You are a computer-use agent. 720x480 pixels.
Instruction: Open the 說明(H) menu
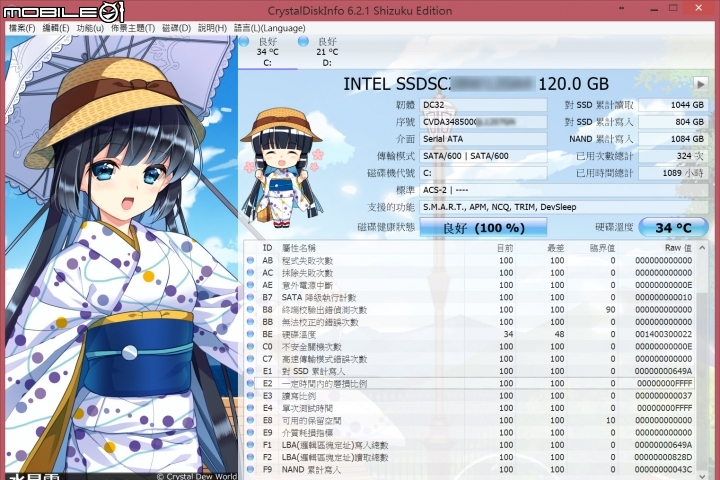[x=212, y=28]
